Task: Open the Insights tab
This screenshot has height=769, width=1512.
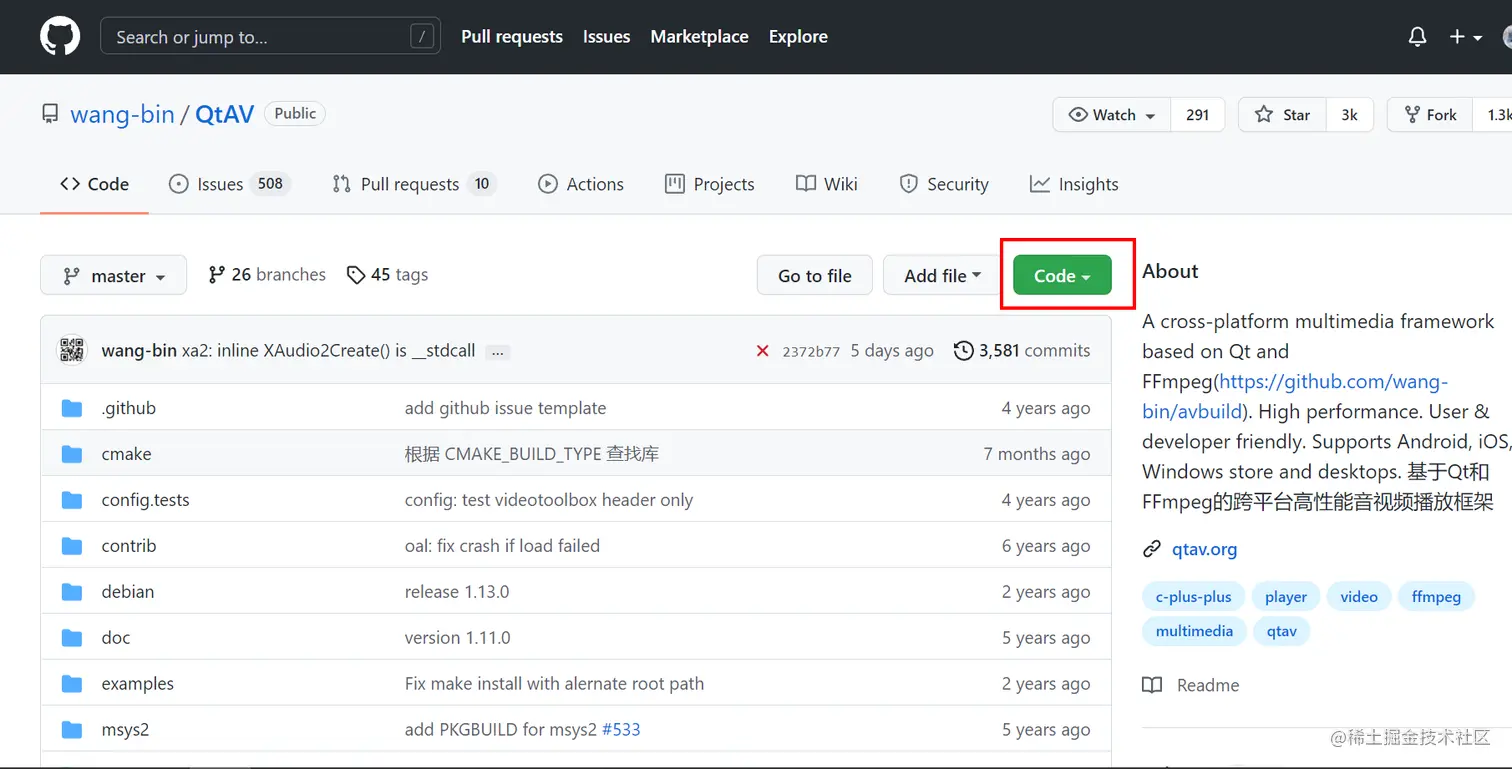Action: pyautogui.click(x=1074, y=184)
